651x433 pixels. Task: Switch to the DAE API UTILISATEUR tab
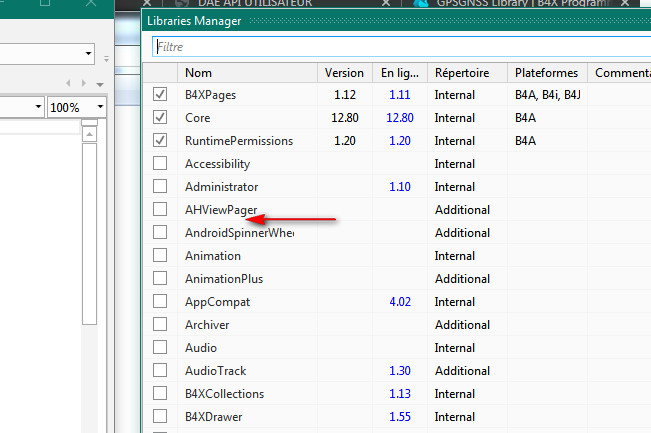coord(255,3)
